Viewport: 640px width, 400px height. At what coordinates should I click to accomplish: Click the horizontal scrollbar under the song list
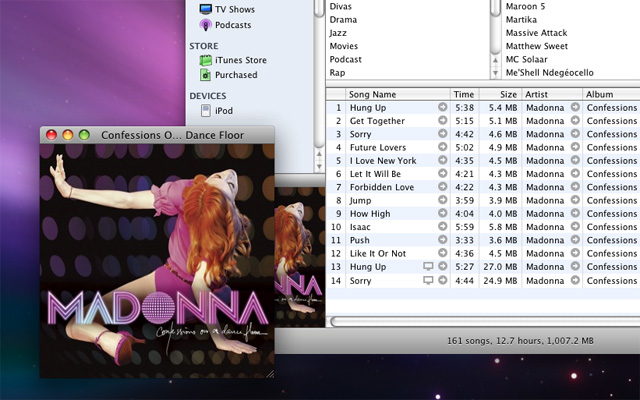tap(480, 320)
